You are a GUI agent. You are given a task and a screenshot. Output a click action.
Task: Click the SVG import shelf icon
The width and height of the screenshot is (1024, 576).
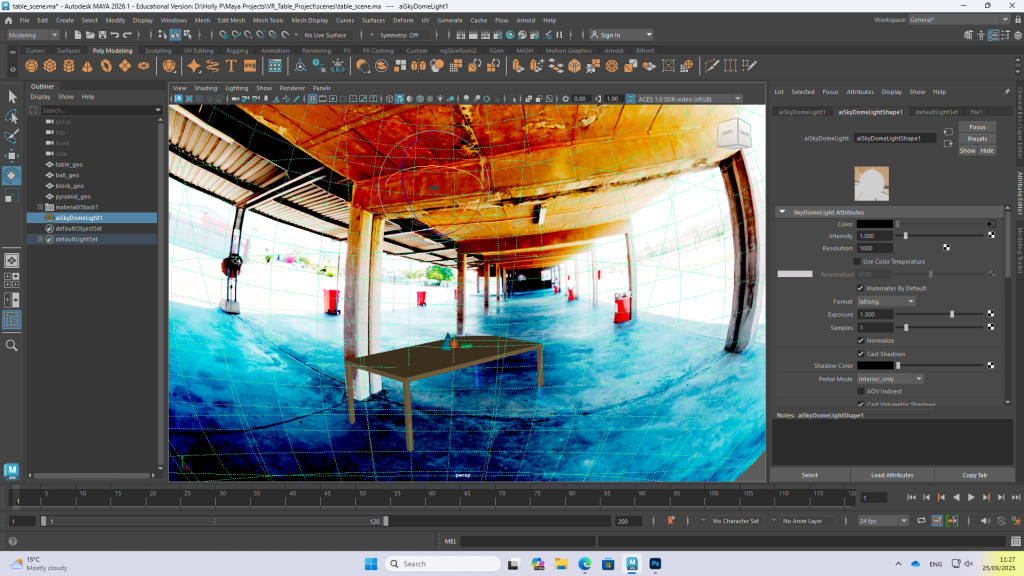tap(250, 66)
